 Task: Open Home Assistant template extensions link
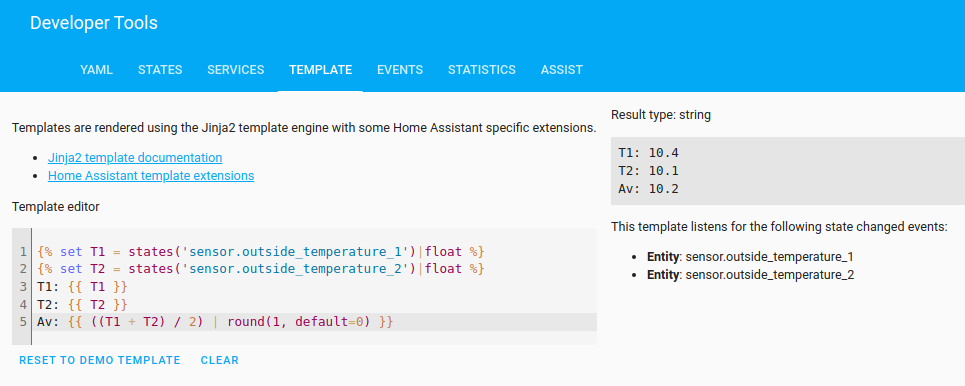pos(151,175)
